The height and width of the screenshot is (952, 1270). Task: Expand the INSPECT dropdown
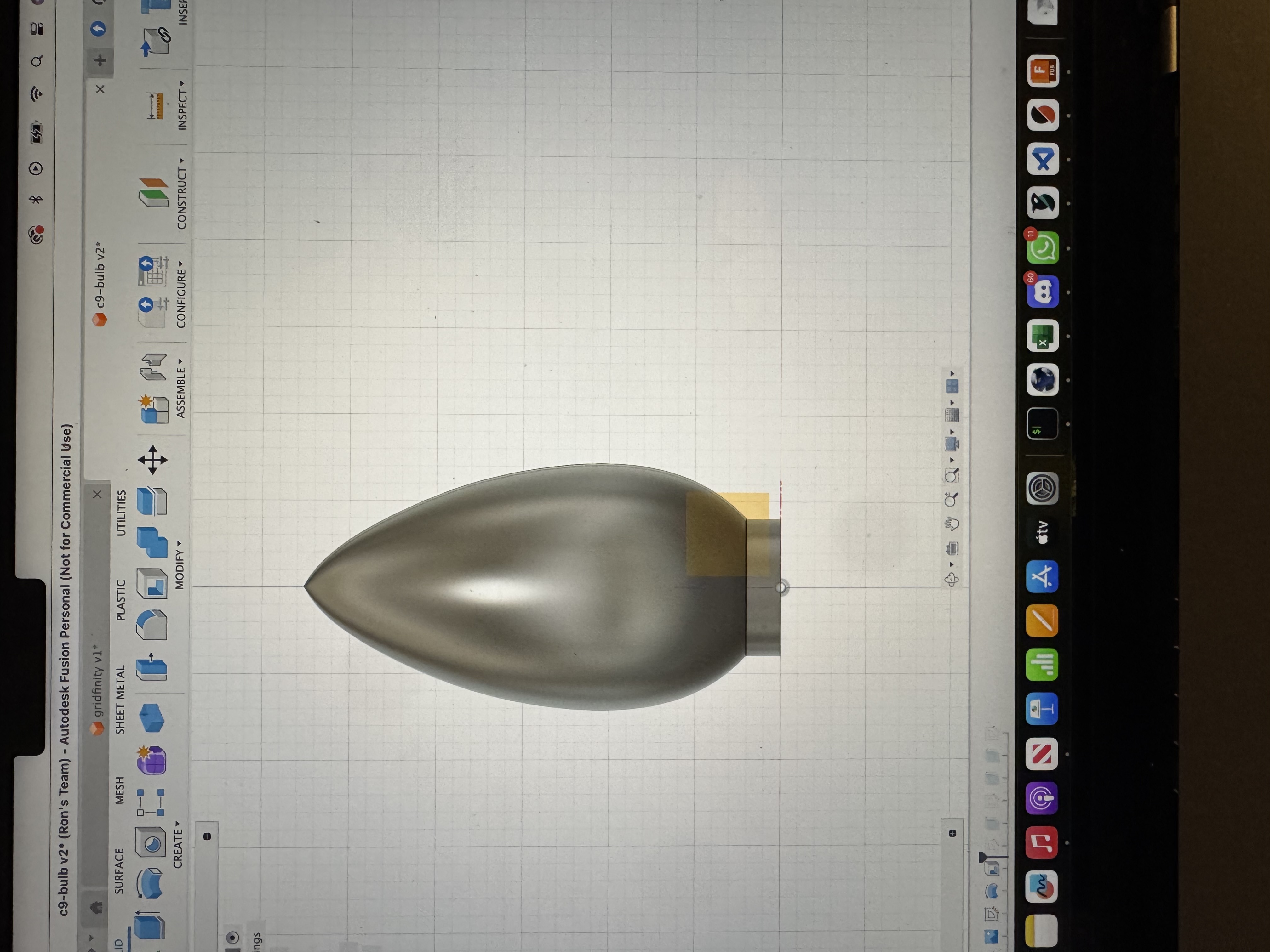tap(183, 105)
